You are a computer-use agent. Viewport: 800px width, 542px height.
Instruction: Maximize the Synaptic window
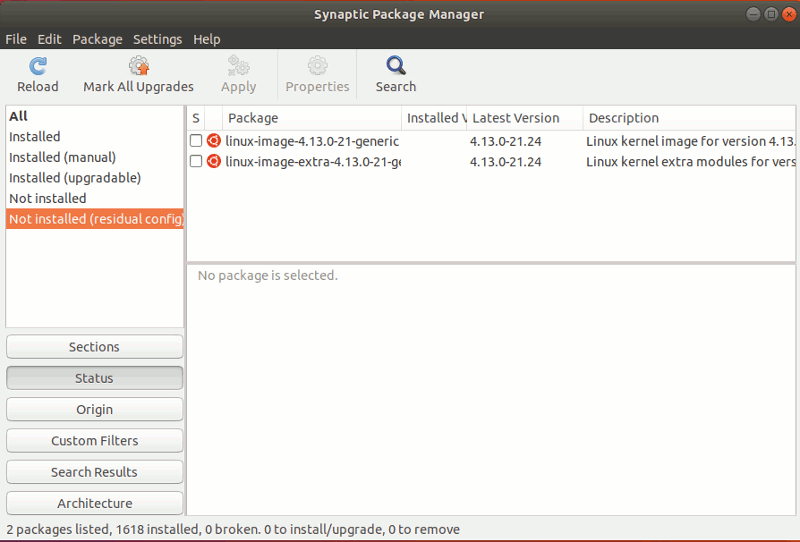coord(771,14)
